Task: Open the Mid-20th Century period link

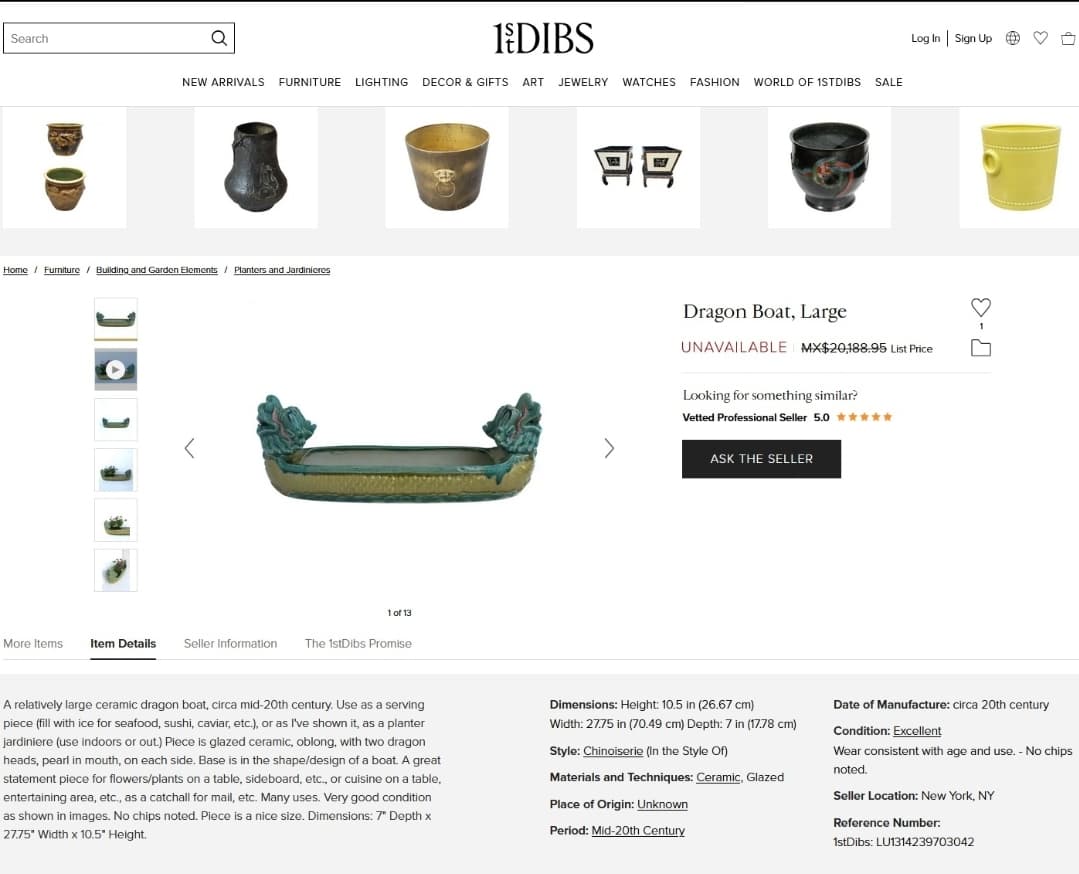Action: coord(638,831)
